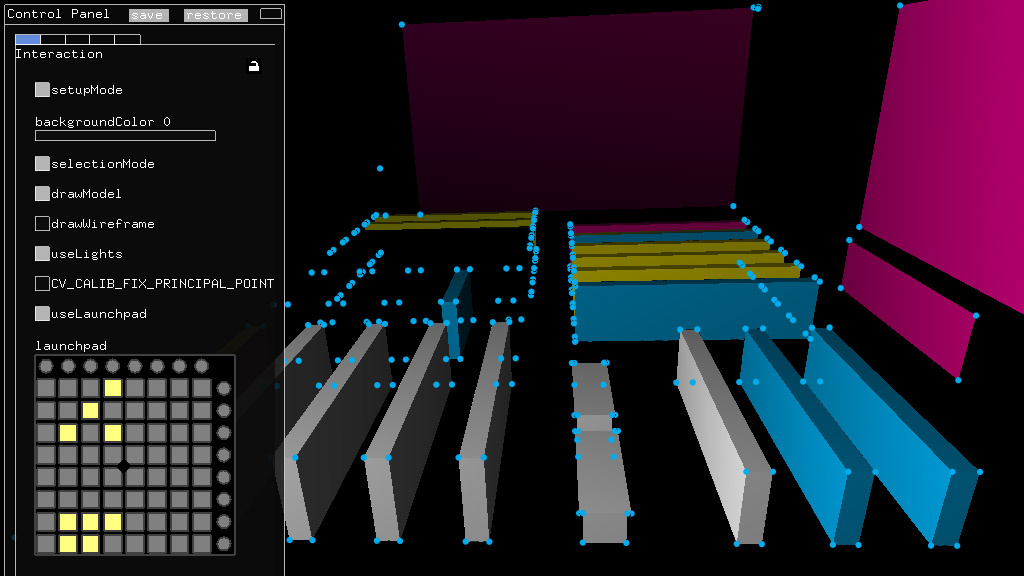Toggle the useLaunchpad checkbox
Viewport: 1024px width, 576px height.
pyautogui.click(x=42, y=313)
